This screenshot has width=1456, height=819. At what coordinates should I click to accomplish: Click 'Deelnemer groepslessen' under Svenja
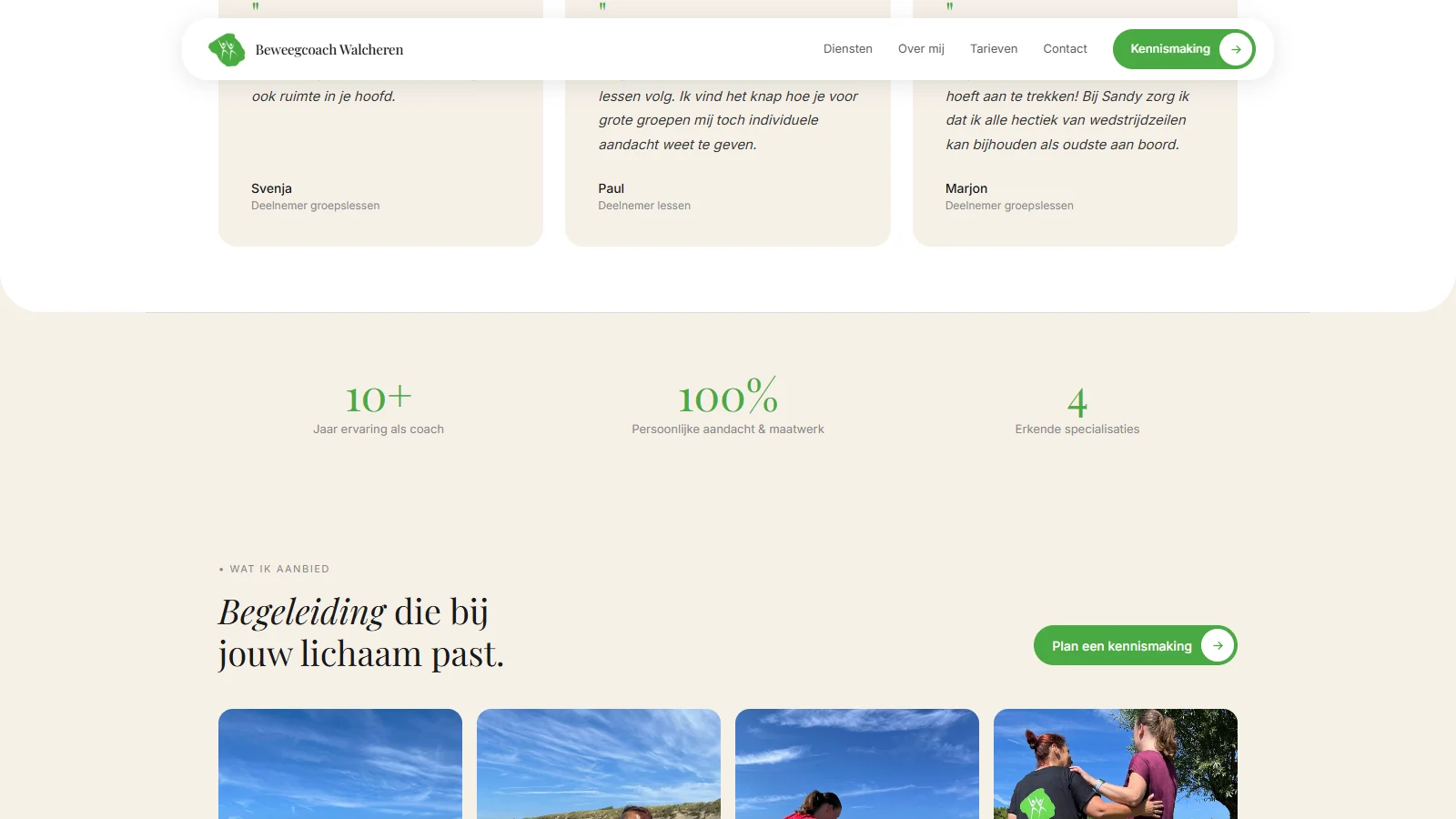click(316, 206)
